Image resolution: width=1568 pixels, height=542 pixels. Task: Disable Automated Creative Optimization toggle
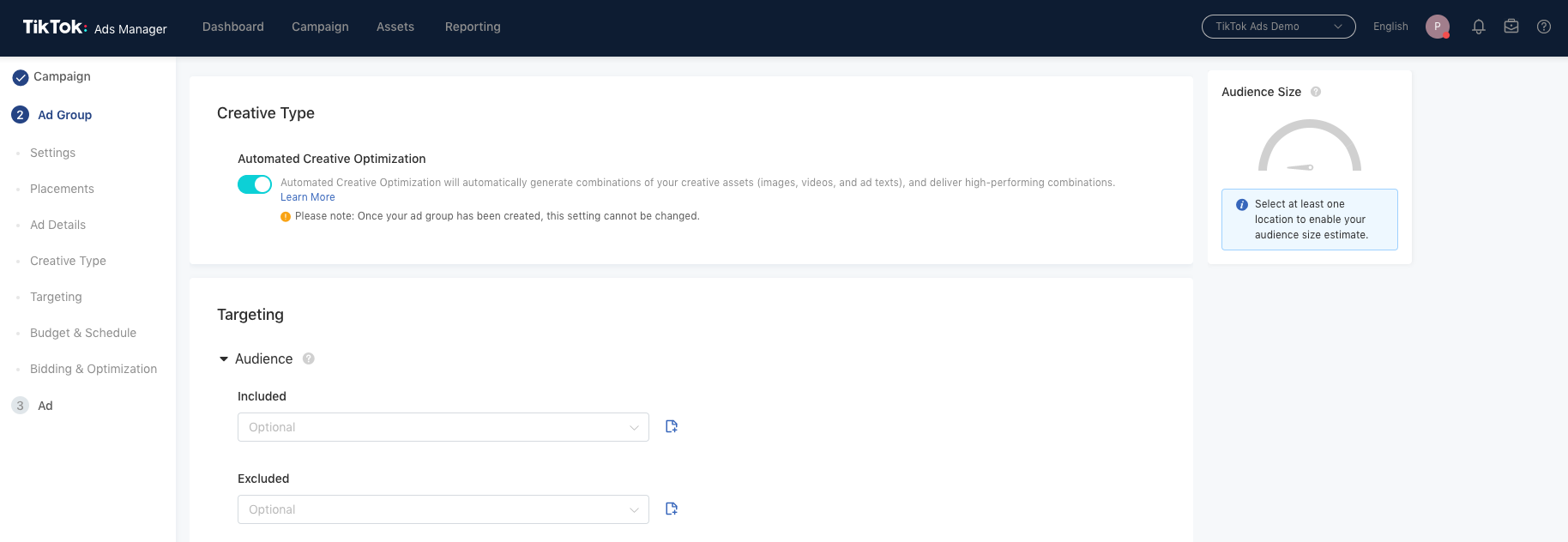255,184
